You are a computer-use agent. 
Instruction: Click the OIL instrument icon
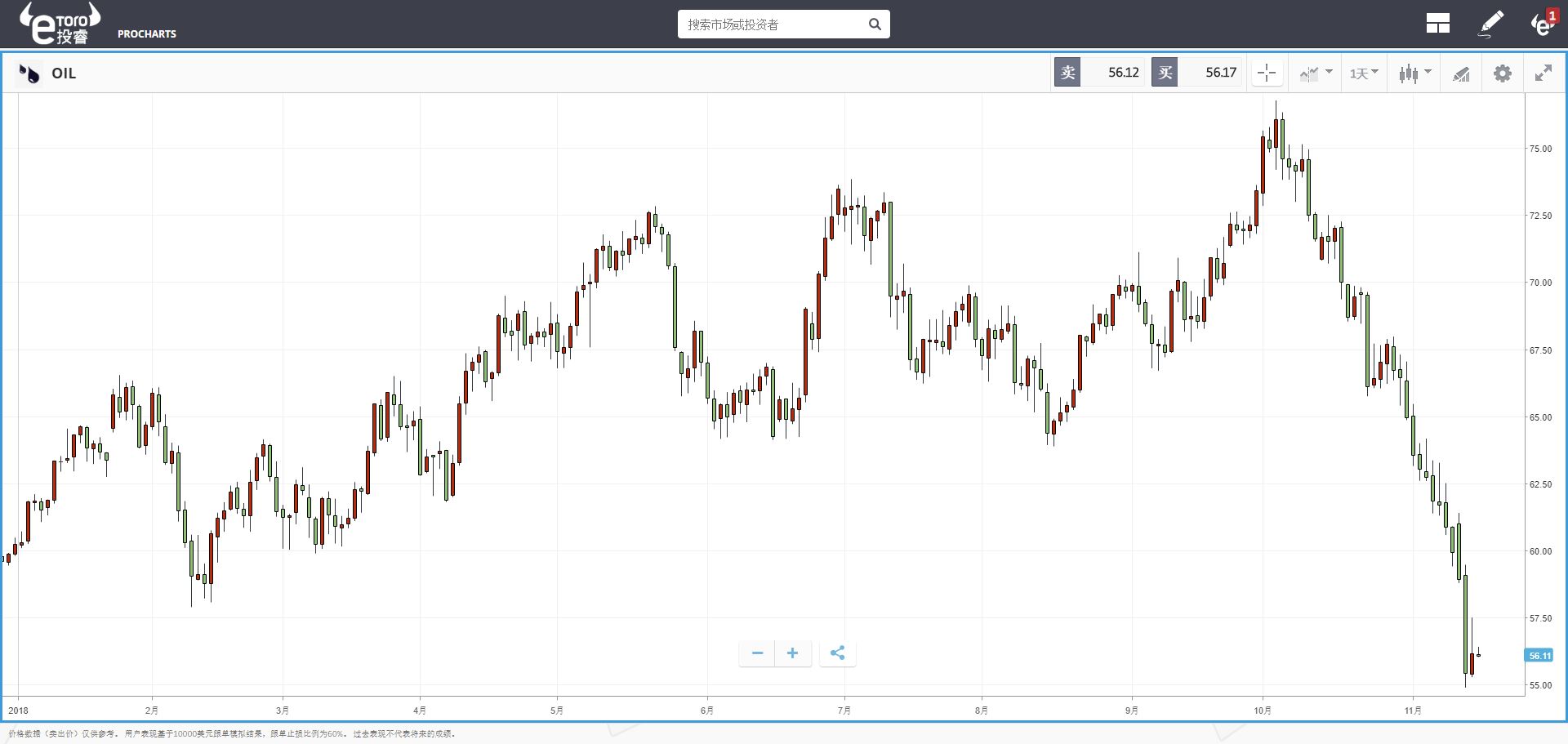coord(29,74)
